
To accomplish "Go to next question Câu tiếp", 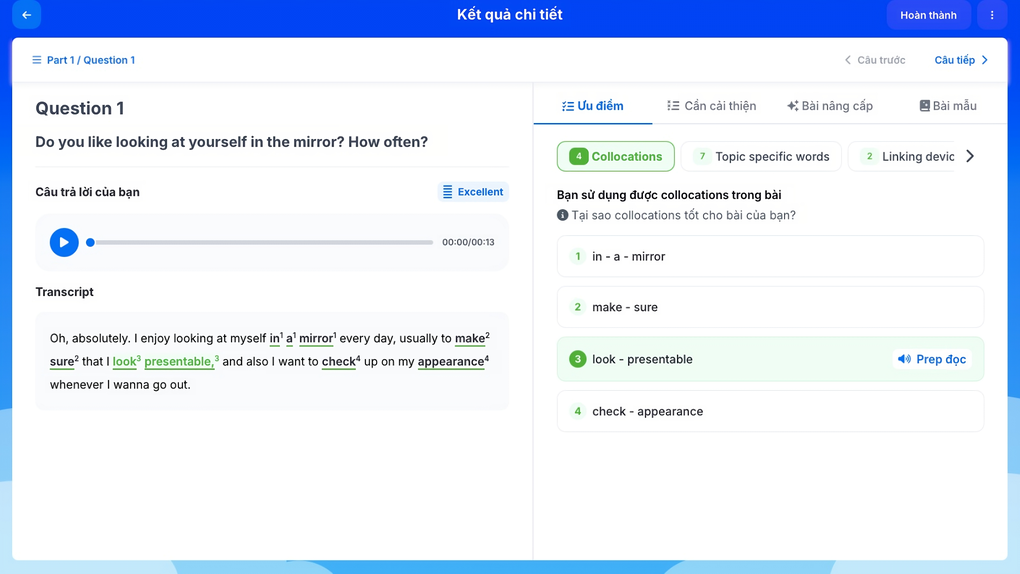I will [961, 60].
